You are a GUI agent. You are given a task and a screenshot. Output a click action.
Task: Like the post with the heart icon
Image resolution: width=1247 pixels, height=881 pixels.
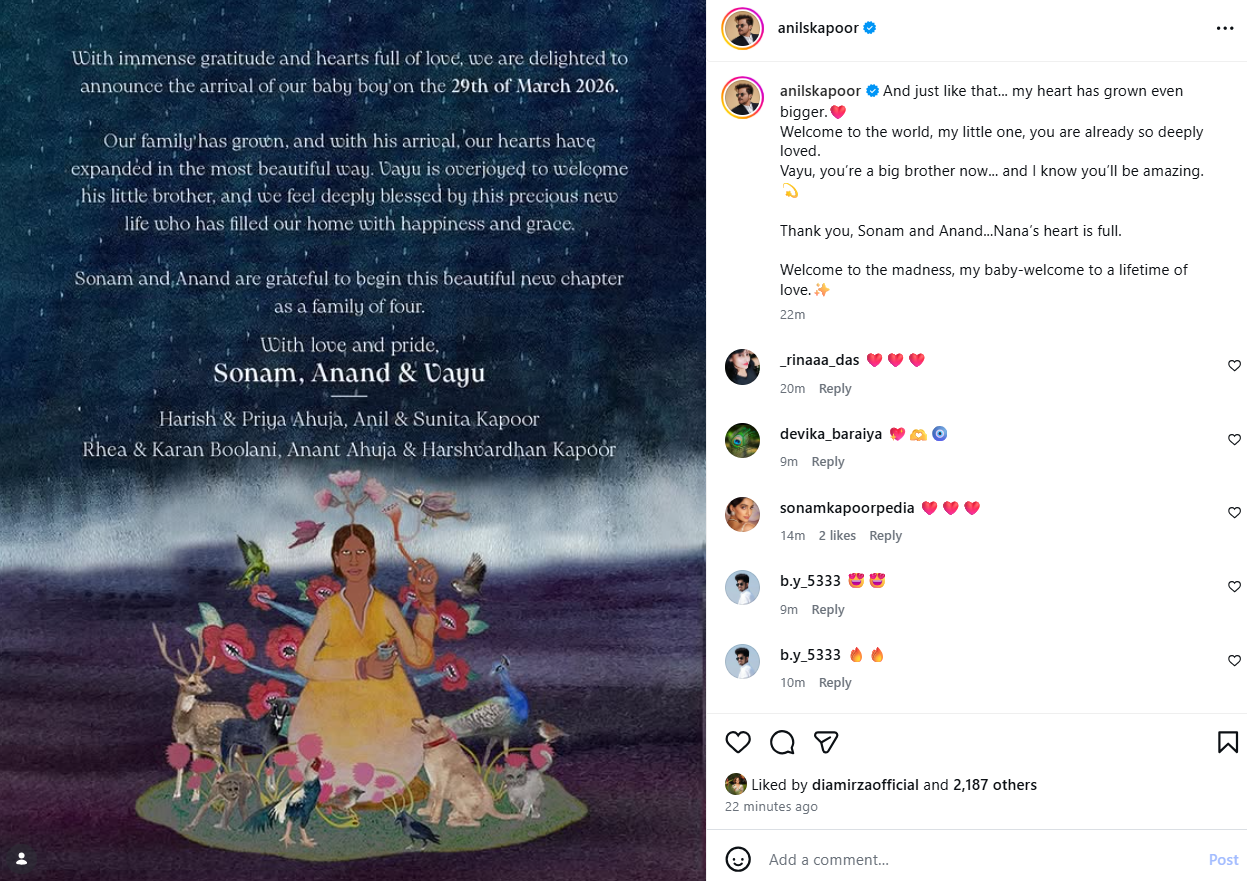coord(738,742)
